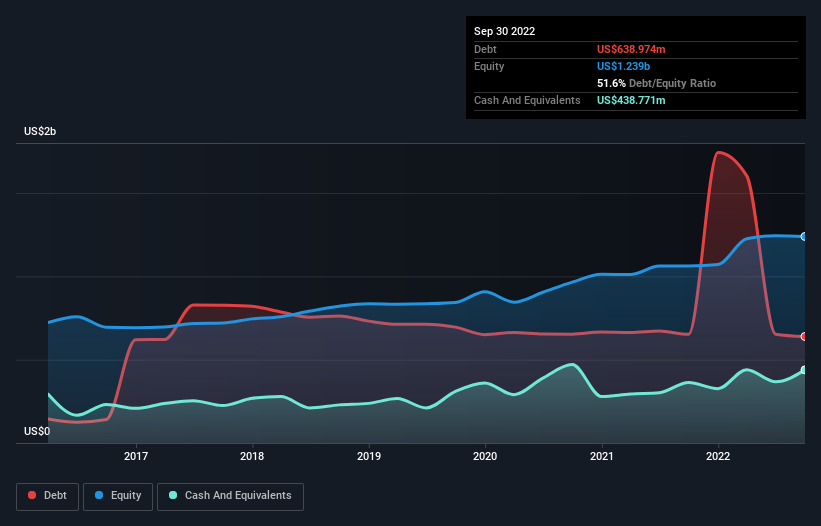
Task: Click the blue Equity legend dot
Action: click(x=99, y=495)
